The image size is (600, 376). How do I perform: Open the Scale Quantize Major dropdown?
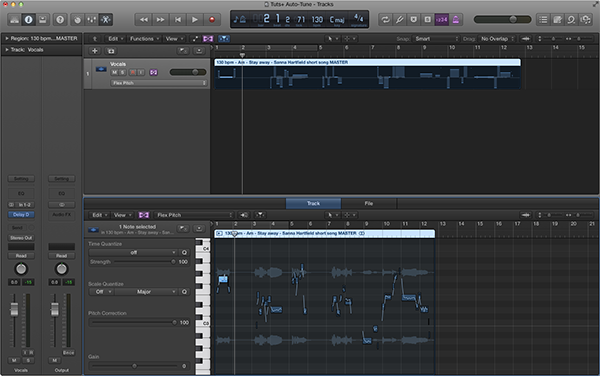145,292
